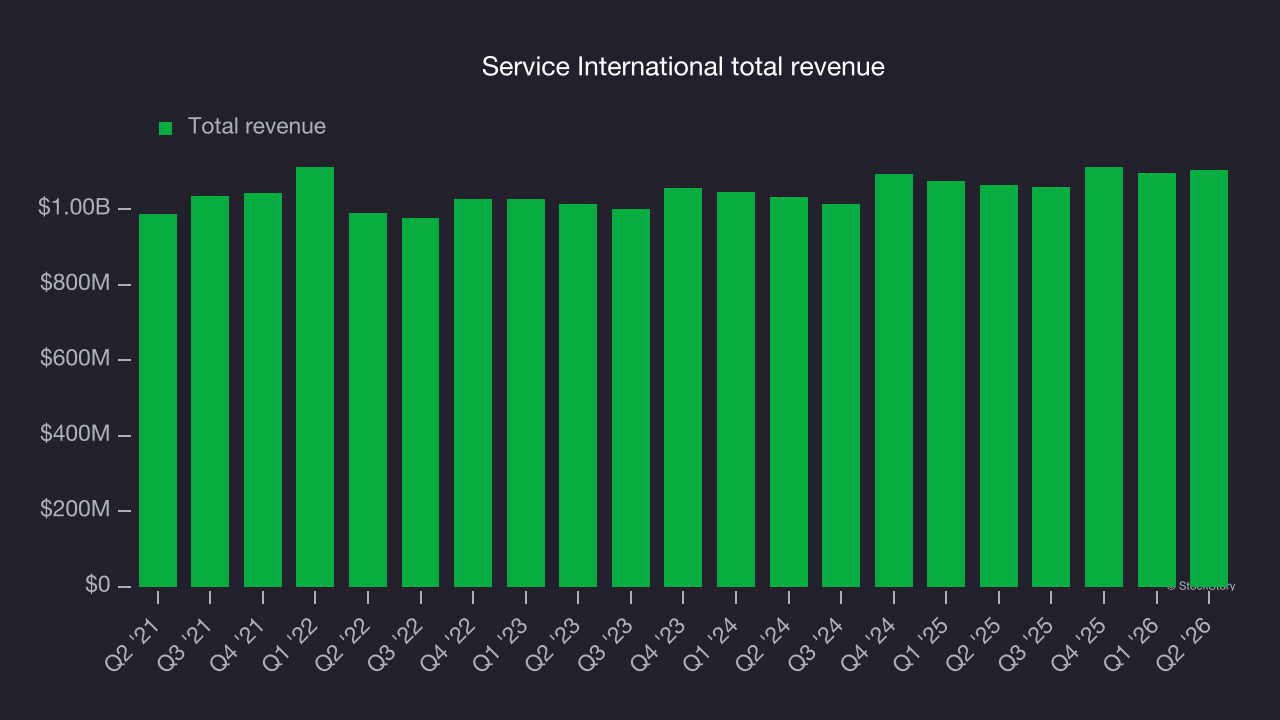Select the Q2 '24 revenue bar
Viewport: 1280px width, 720px height.
[789, 392]
